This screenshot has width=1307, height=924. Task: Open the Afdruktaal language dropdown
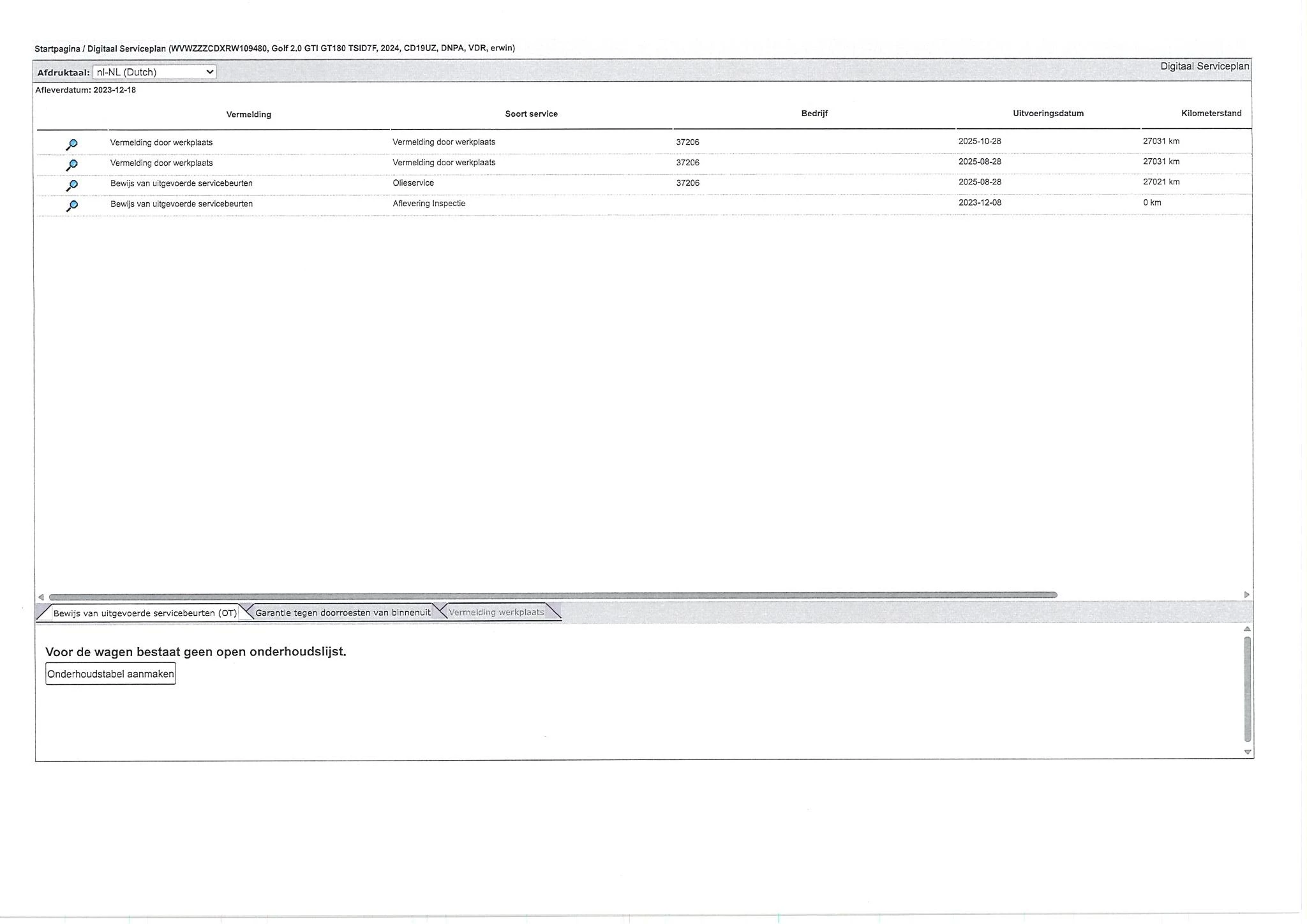pyautogui.click(x=154, y=72)
